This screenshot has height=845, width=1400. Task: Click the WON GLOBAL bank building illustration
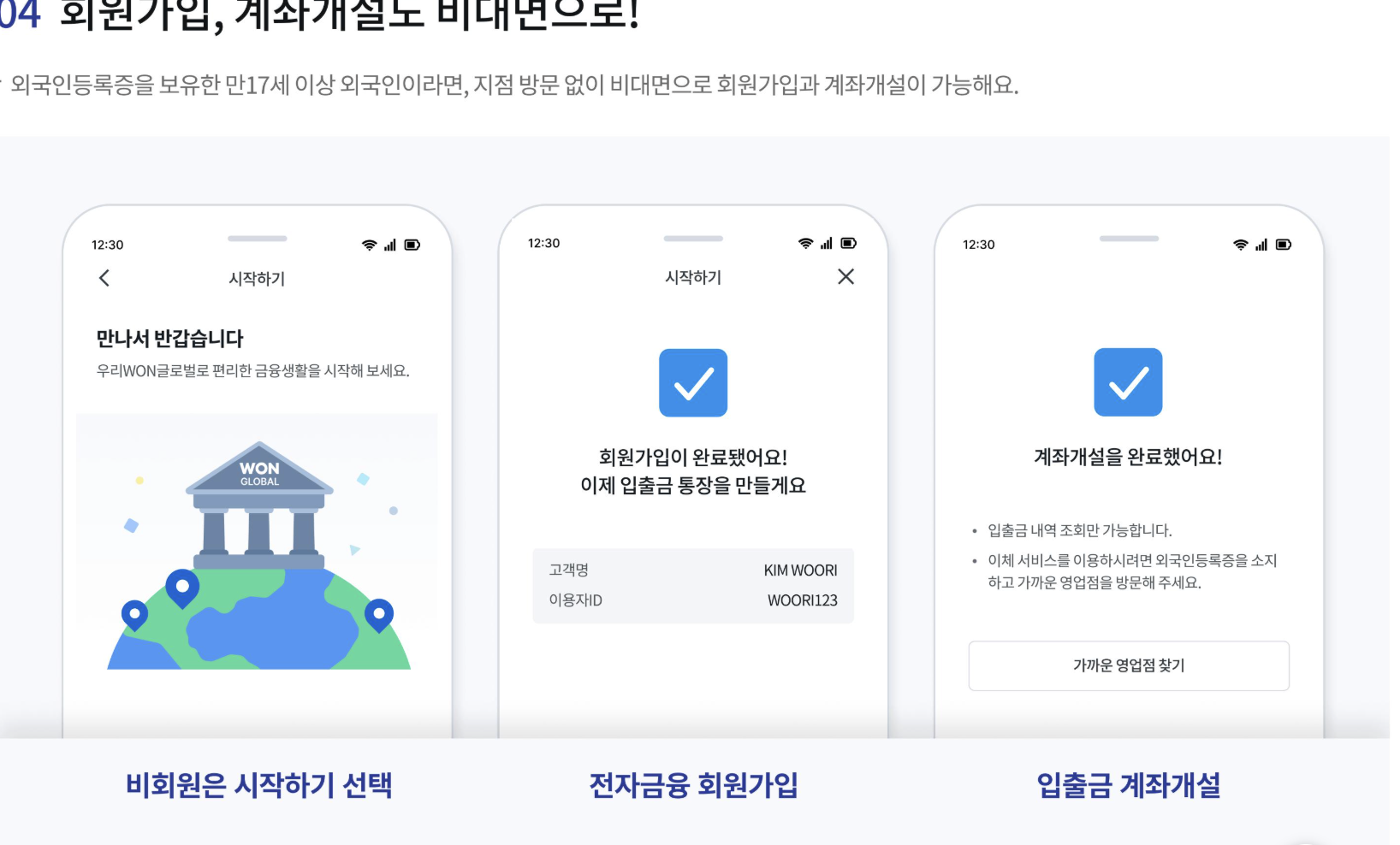pyautogui.click(x=259, y=505)
